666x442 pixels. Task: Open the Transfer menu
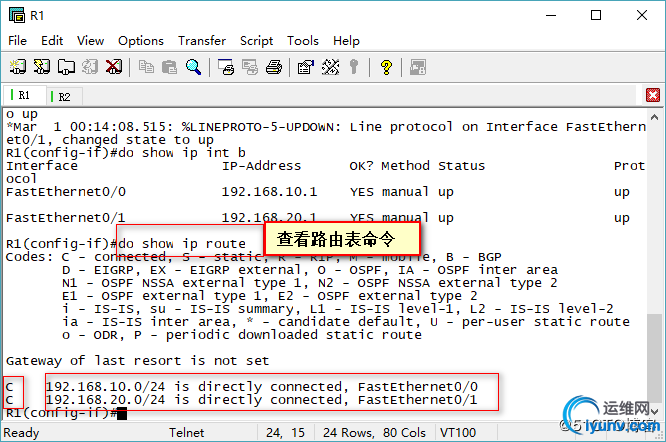(x=202, y=41)
